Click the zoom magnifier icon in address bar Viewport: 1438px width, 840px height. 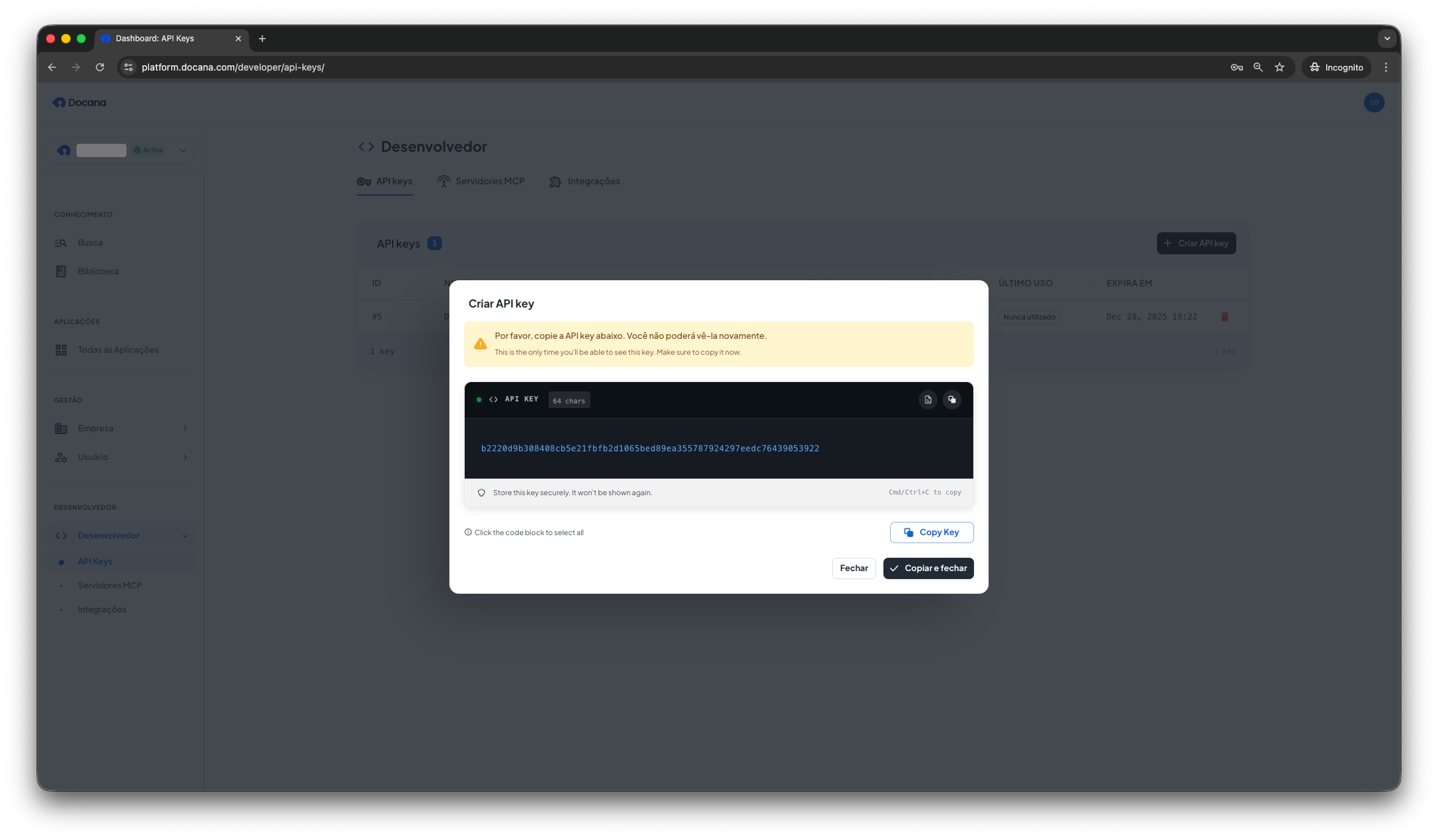click(1258, 67)
